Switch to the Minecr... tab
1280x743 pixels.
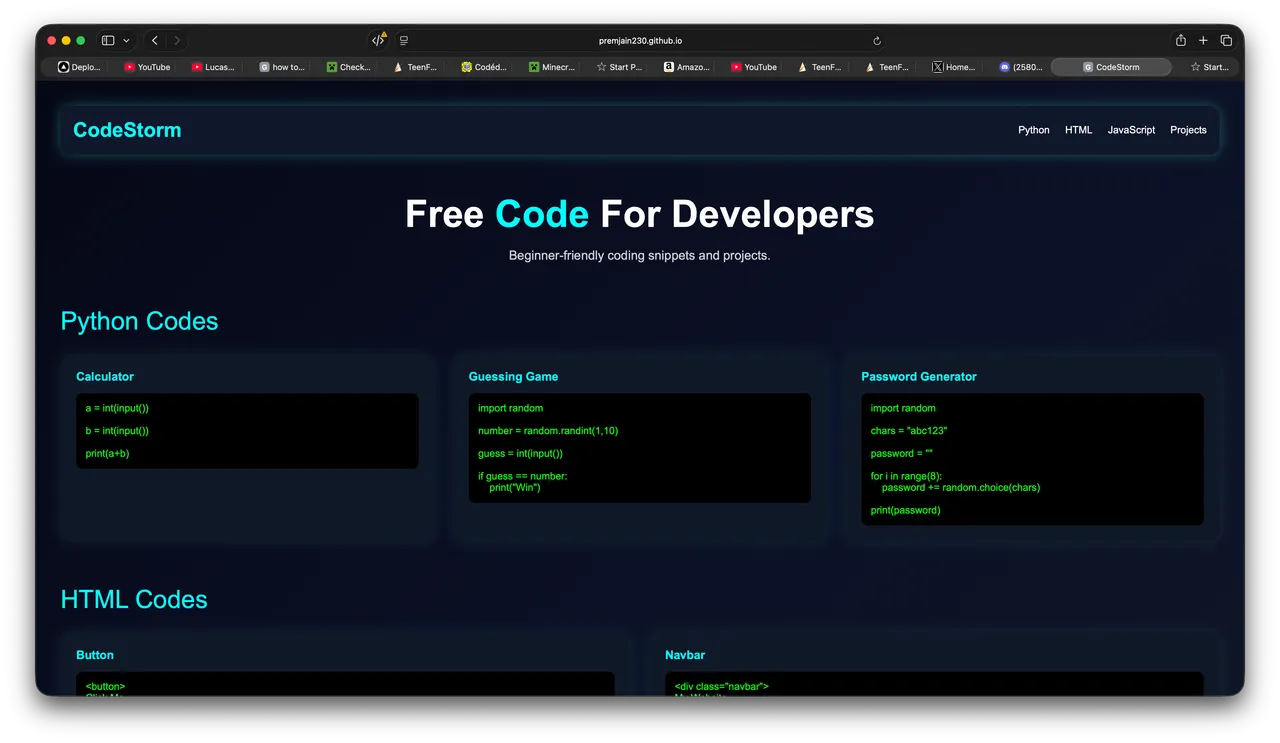coord(551,67)
